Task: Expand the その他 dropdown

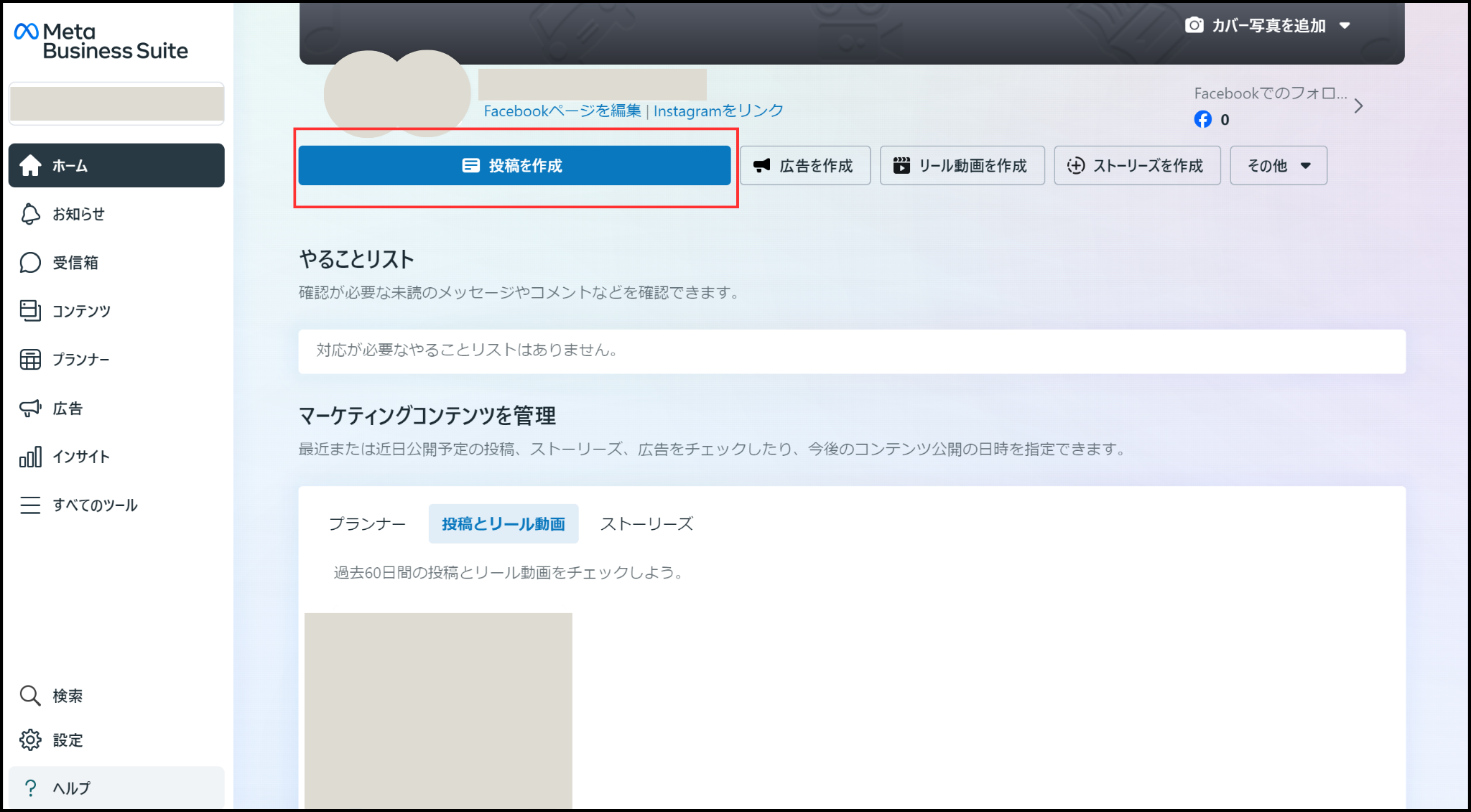Action: [1279, 166]
